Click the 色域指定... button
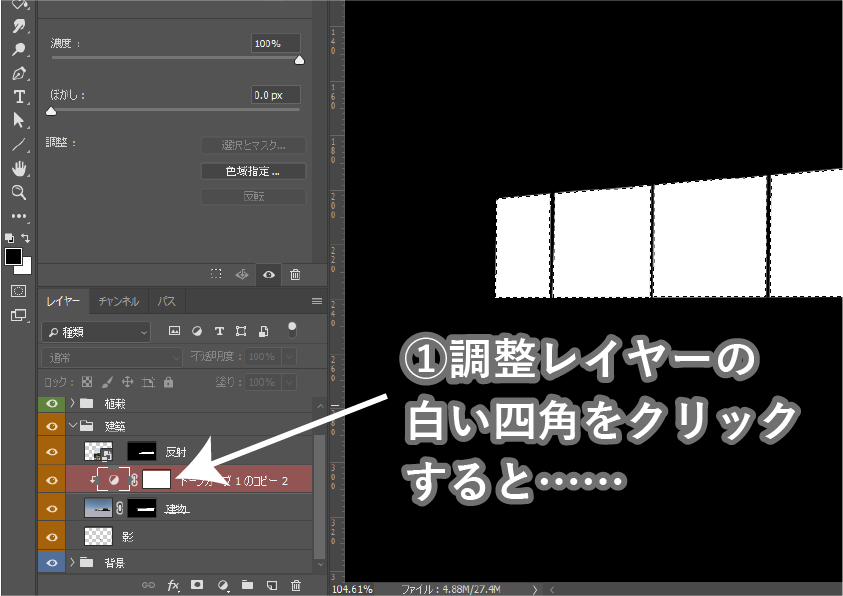 [x=253, y=171]
